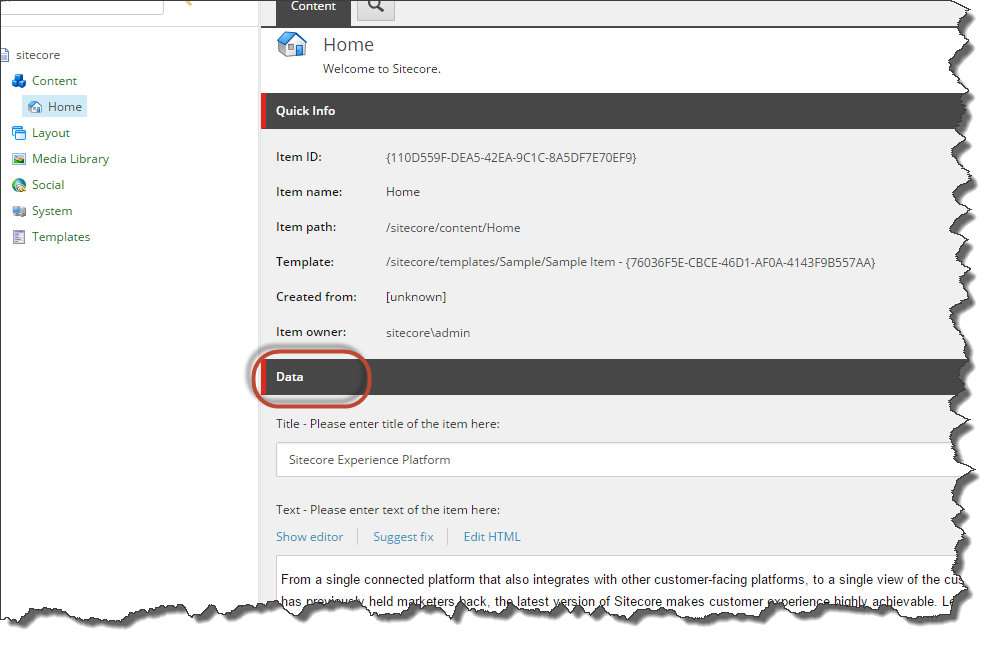Click the Content cubes icon
The width and height of the screenshot is (996, 645).
(19, 81)
